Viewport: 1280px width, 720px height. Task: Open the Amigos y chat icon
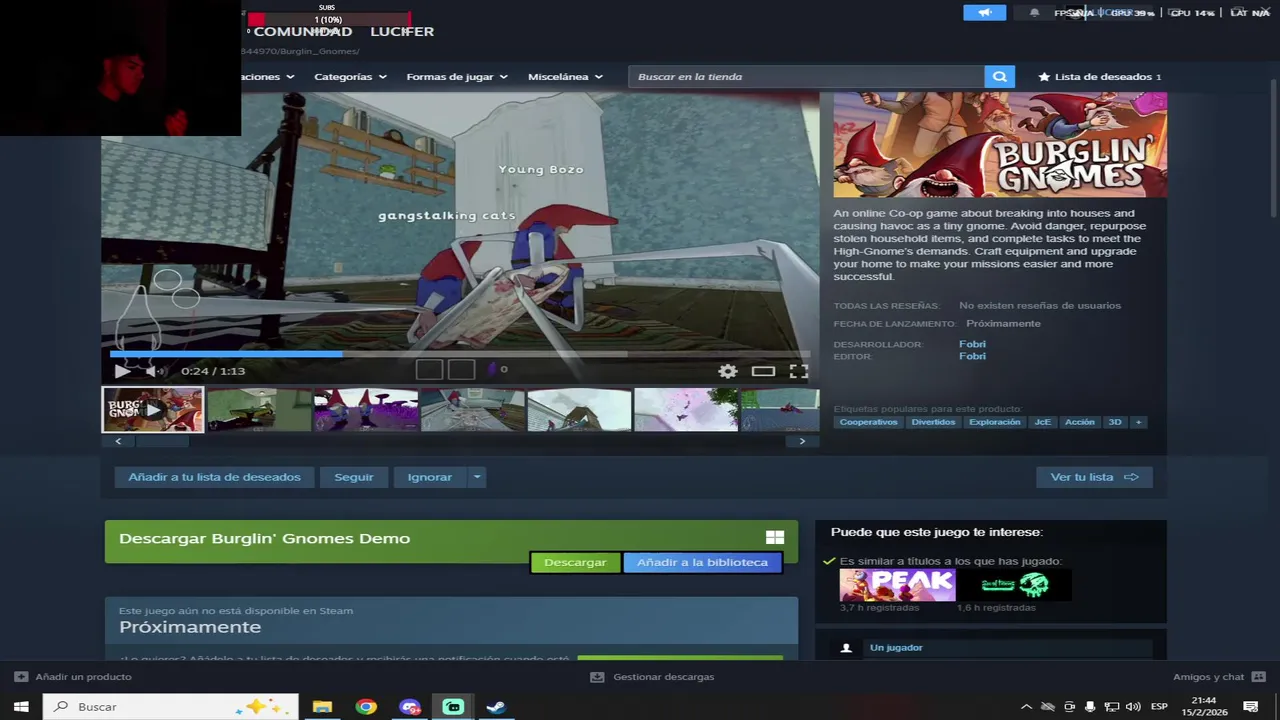(1258, 677)
